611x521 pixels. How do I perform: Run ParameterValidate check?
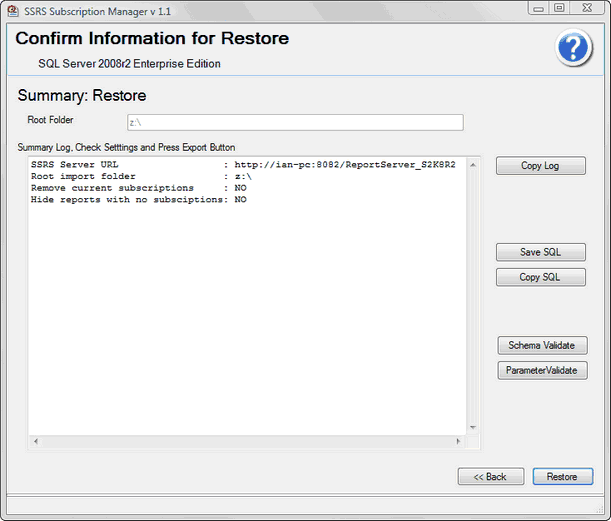pyautogui.click(x=542, y=370)
